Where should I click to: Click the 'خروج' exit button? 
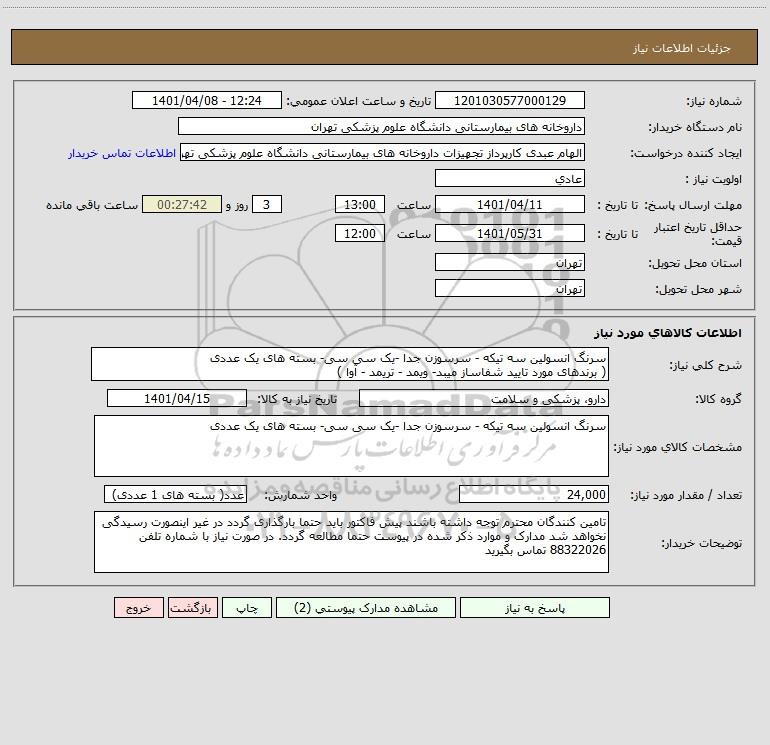pos(138,608)
